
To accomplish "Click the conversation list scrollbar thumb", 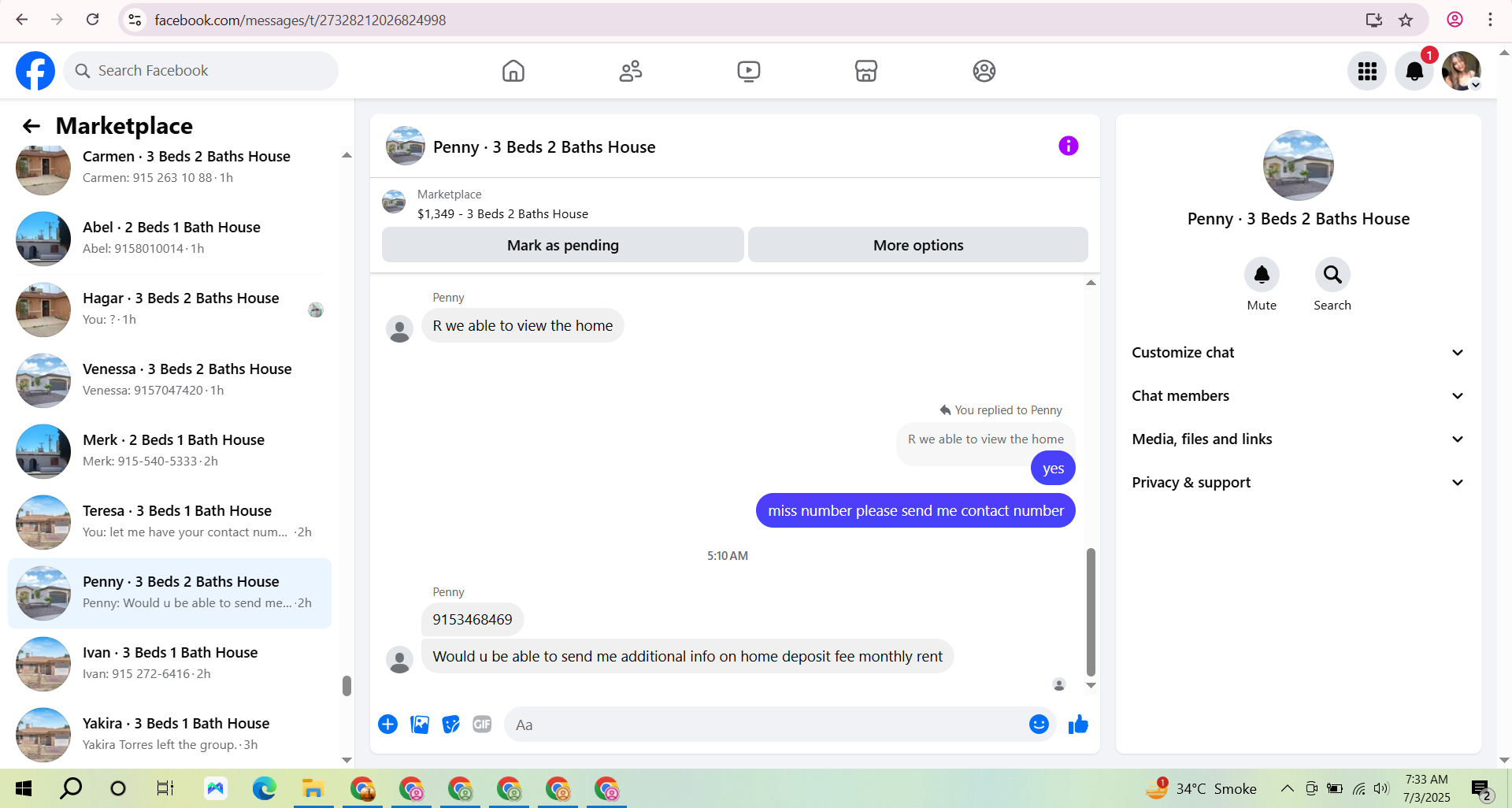I will point(346,686).
